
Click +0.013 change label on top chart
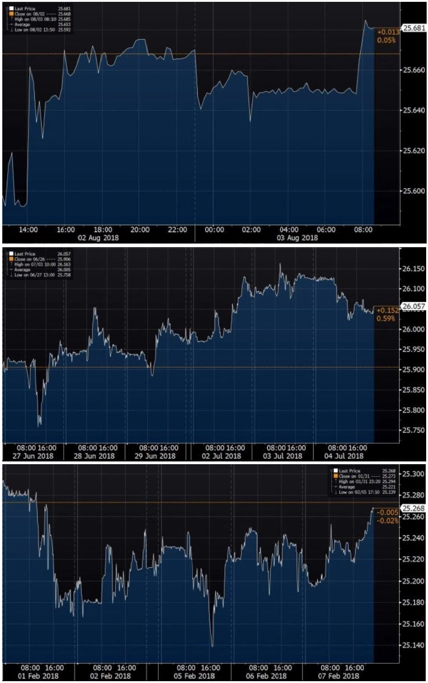387,32
